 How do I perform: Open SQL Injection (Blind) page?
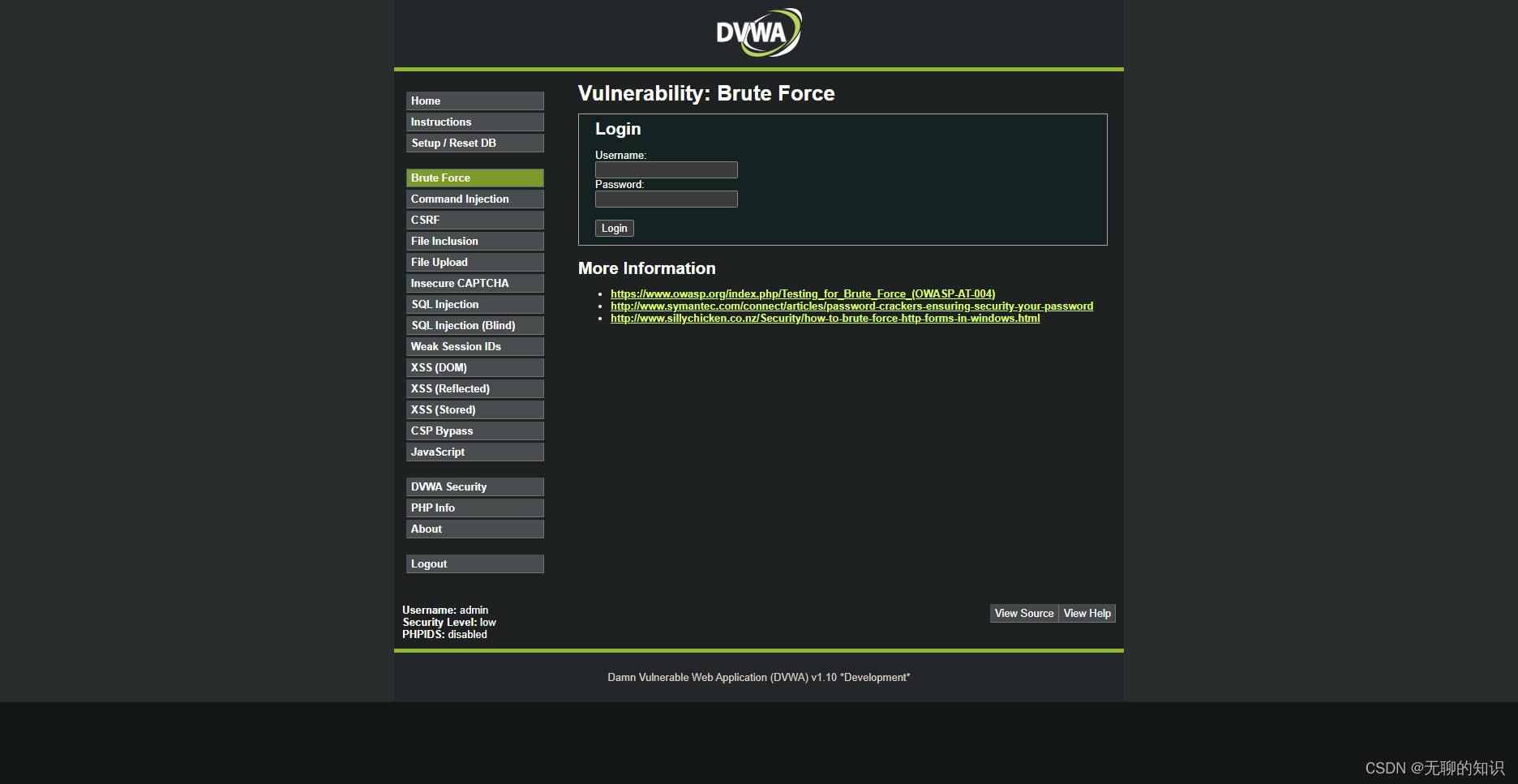pyautogui.click(x=474, y=325)
